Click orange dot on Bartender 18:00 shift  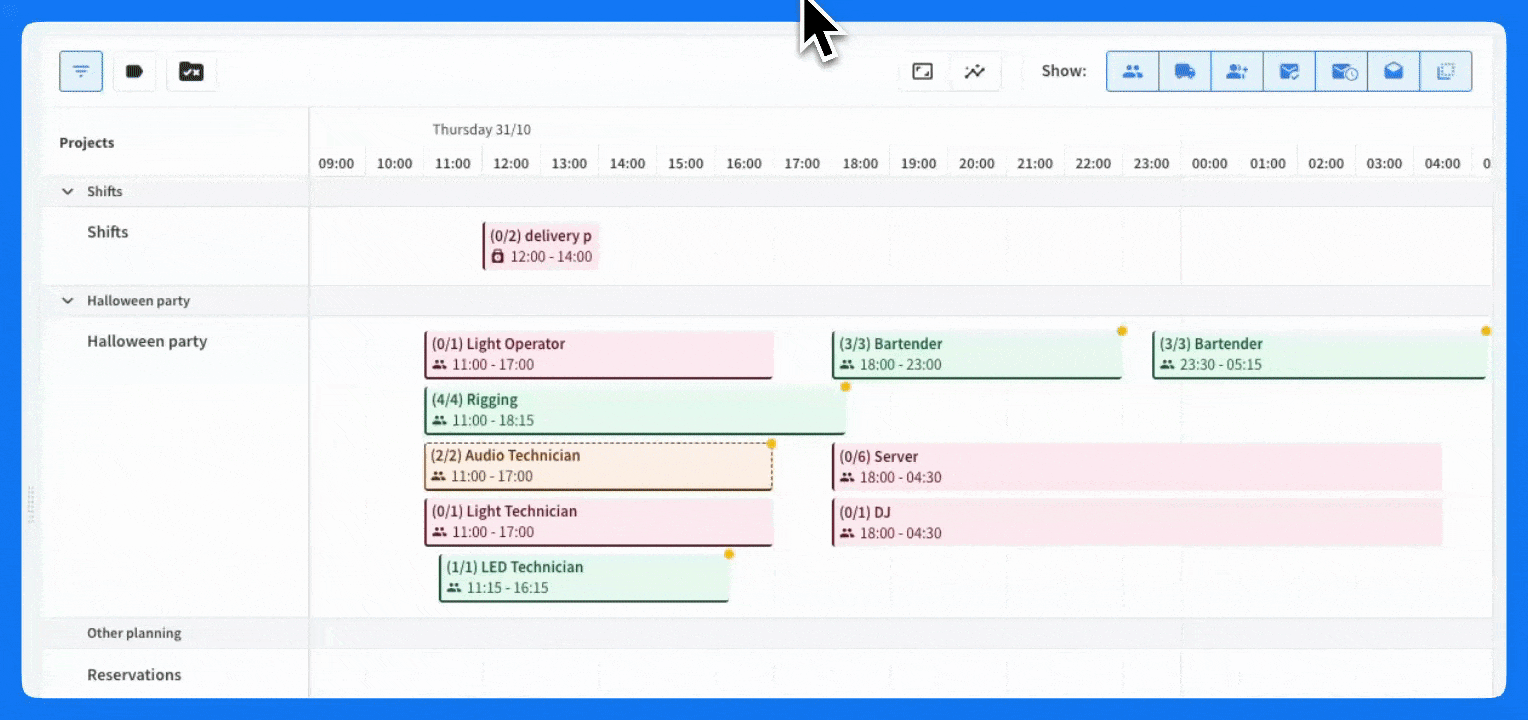[1122, 330]
